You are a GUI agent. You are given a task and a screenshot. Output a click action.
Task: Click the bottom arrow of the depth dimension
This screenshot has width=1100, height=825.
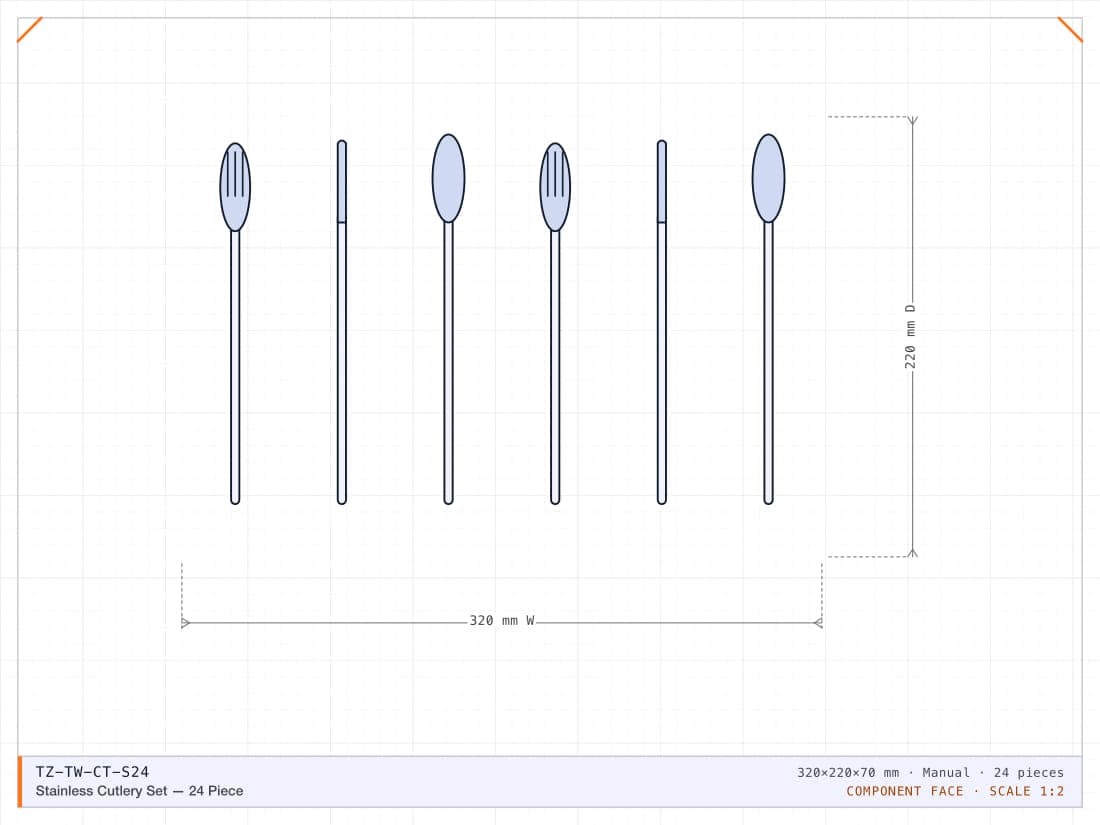click(x=913, y=553)
